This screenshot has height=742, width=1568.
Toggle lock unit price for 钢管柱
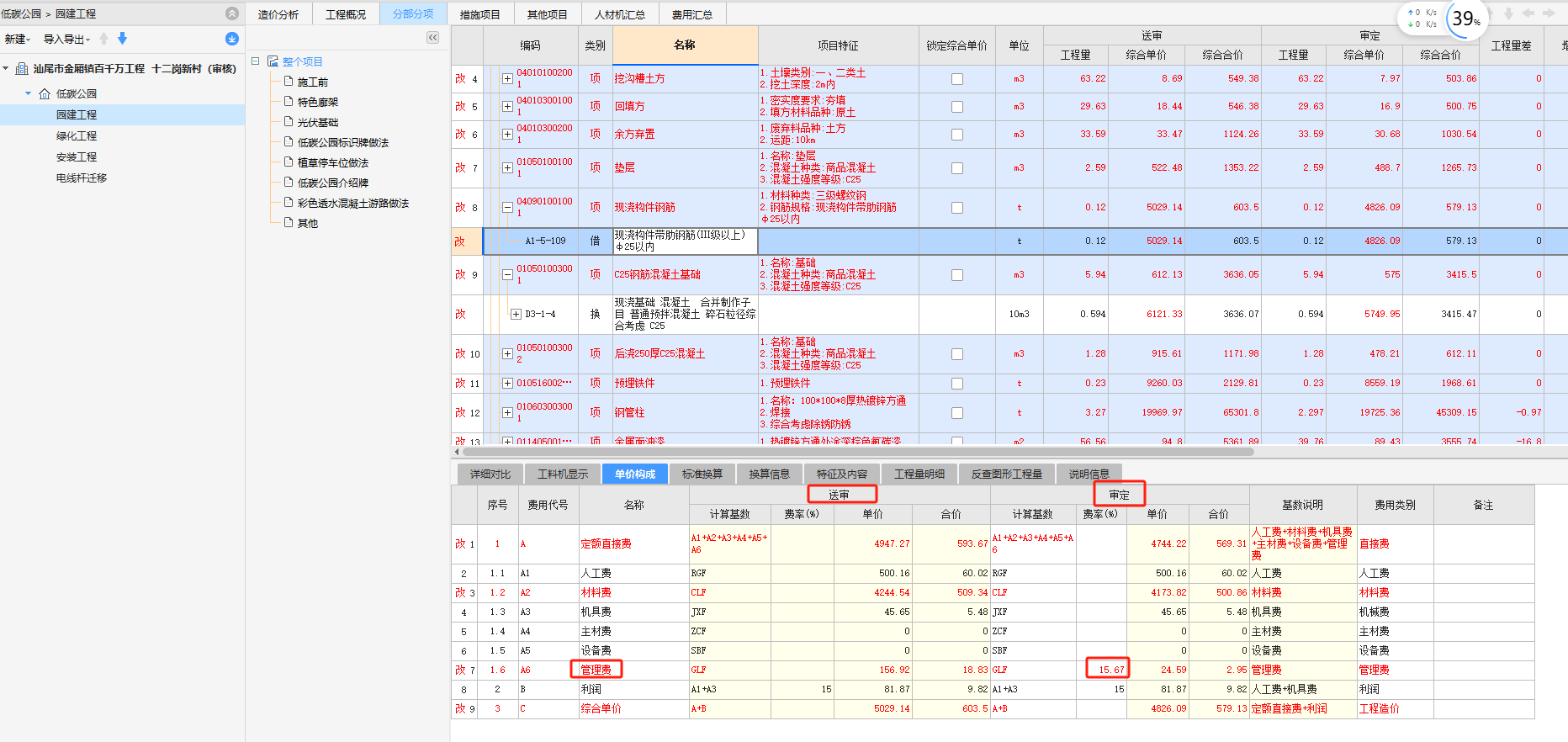(x=957, y=413)
